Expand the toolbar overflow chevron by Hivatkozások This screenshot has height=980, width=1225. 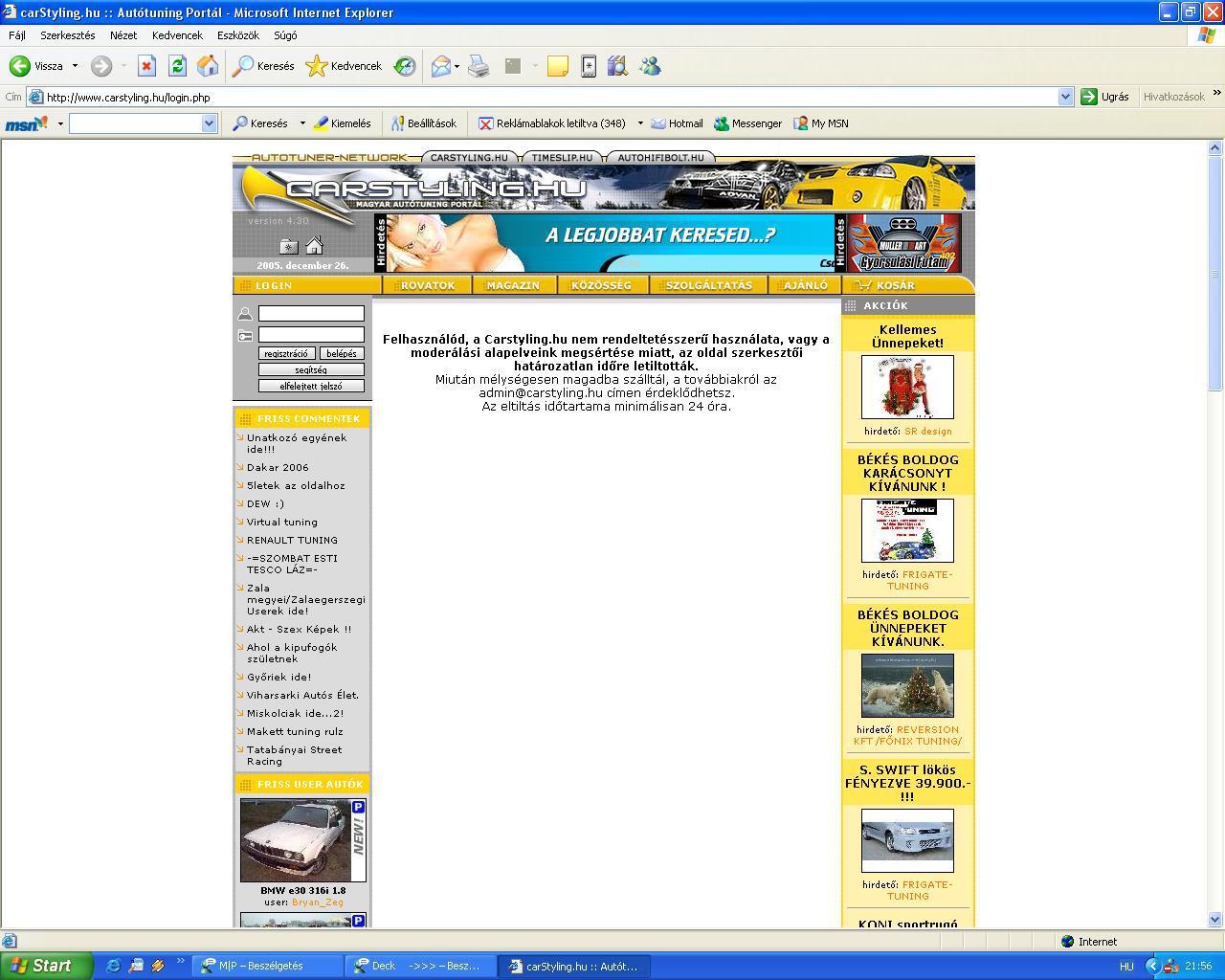pos(1216,94)
